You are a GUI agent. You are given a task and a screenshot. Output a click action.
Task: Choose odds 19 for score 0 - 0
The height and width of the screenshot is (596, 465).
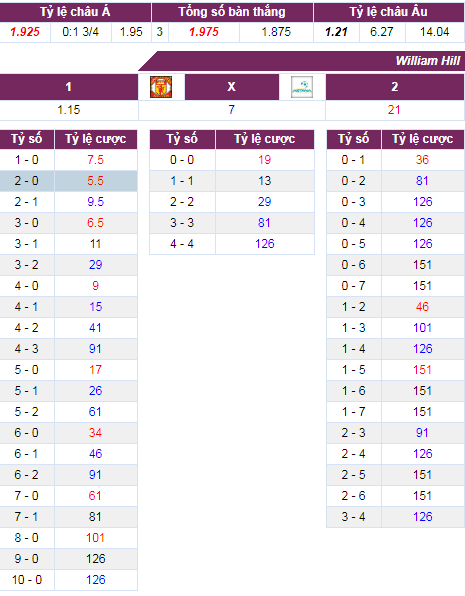265,160
